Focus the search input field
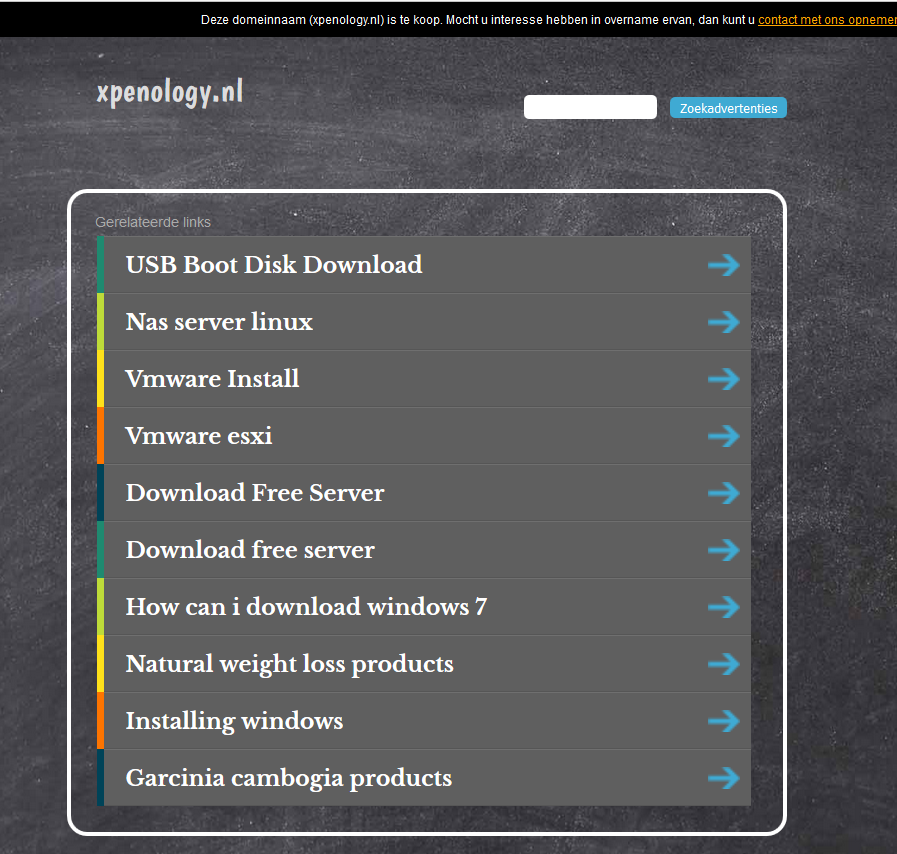Viewport: 897px width, 854px height. 590,107
